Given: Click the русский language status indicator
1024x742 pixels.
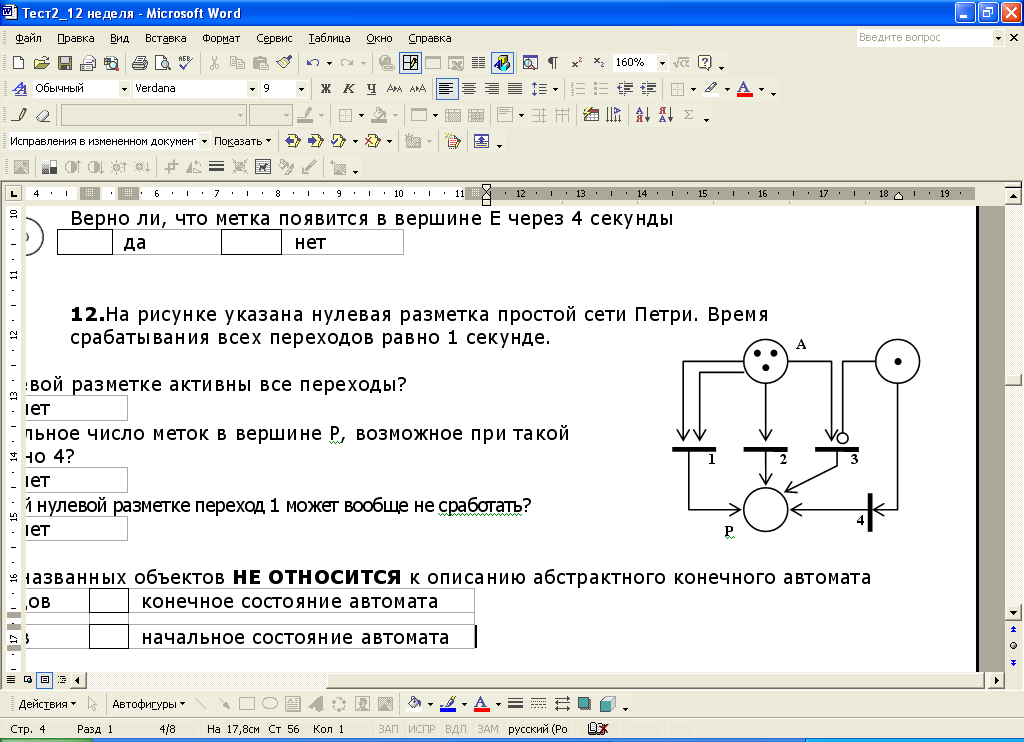Looking at the screenshot, I should tap(538, 729).
